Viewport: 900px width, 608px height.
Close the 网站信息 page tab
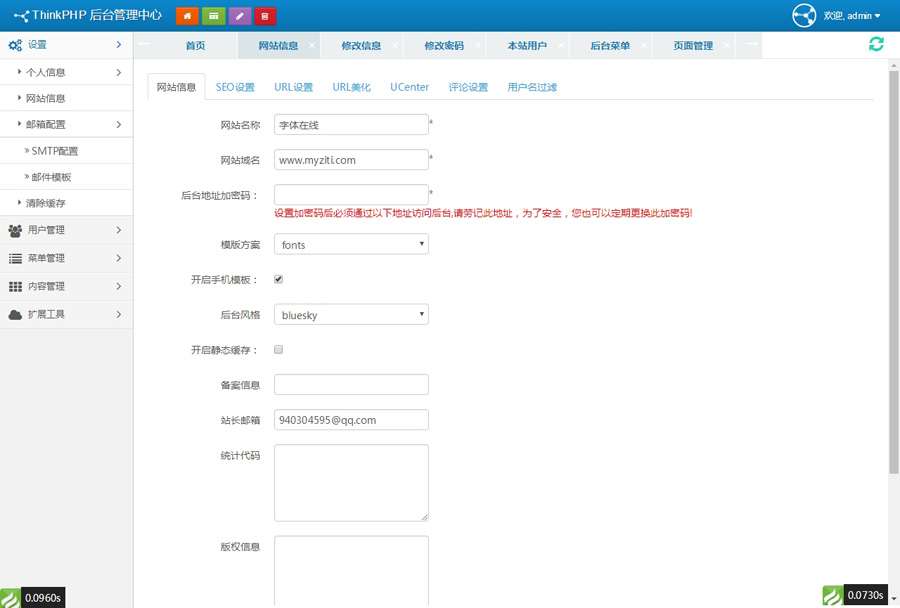311,46
